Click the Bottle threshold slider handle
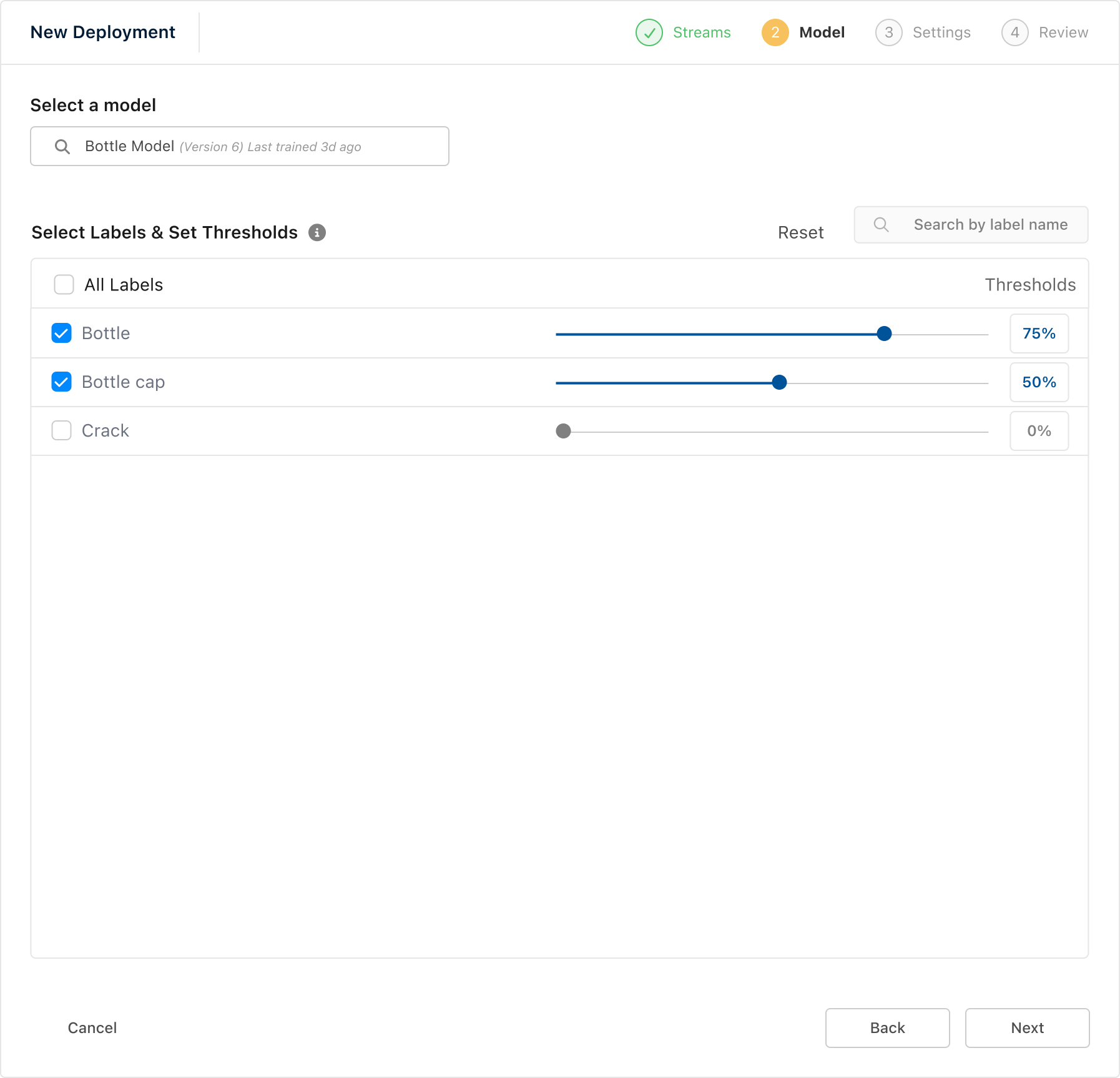This screenshot has height=1078, width=1120. click(x=884, y=334)
